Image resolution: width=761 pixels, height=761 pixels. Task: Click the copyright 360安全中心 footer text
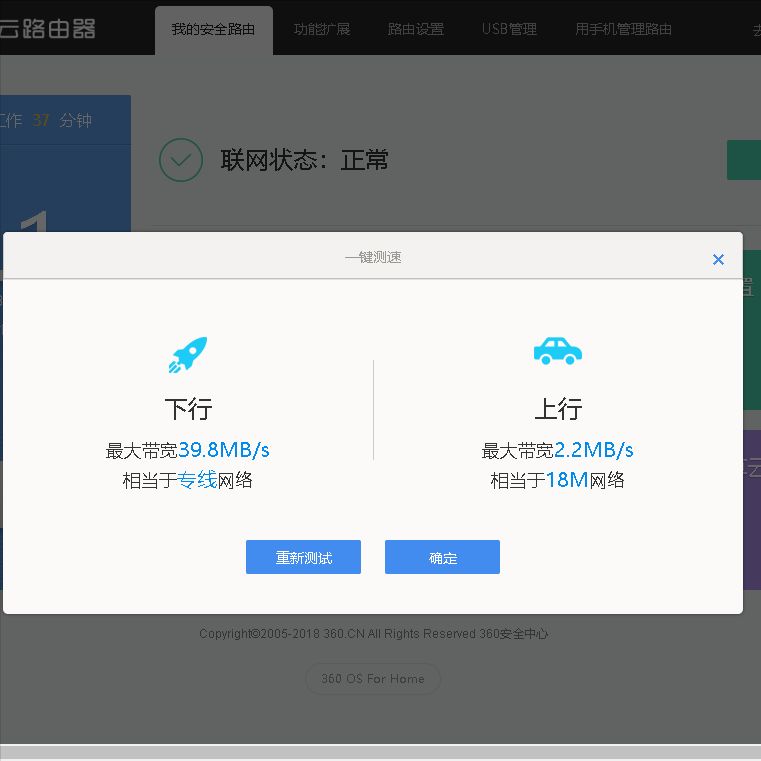click(x=373, y=634)
